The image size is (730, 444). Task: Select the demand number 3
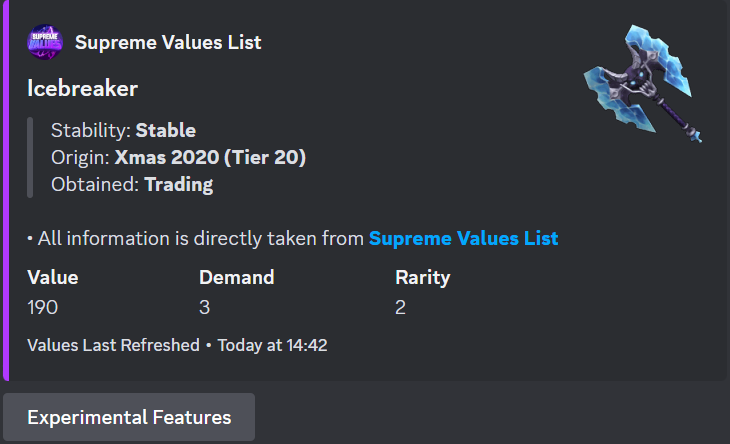[204, 307]
